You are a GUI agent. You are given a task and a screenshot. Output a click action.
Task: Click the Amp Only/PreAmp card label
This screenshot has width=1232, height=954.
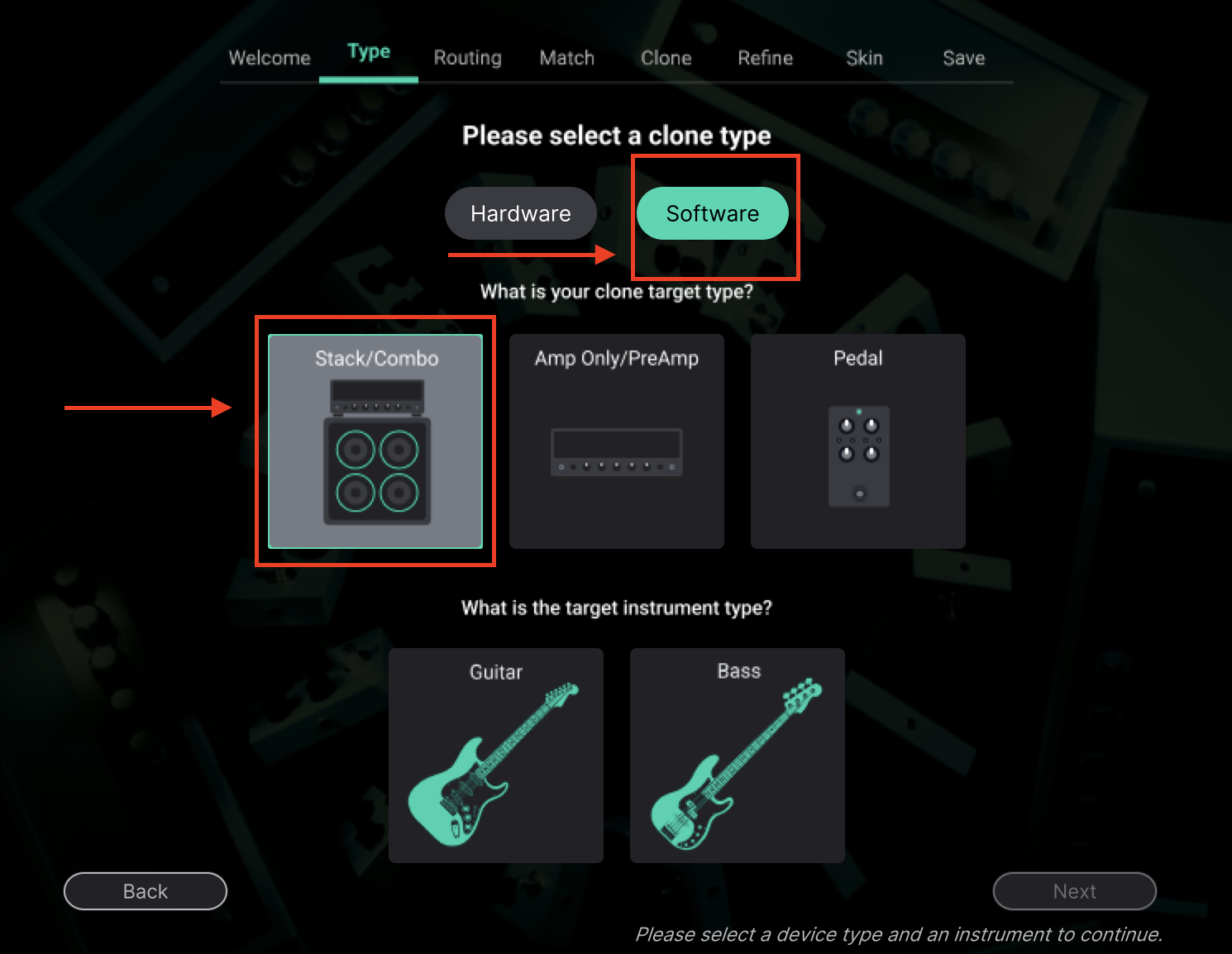coord(617,358)
